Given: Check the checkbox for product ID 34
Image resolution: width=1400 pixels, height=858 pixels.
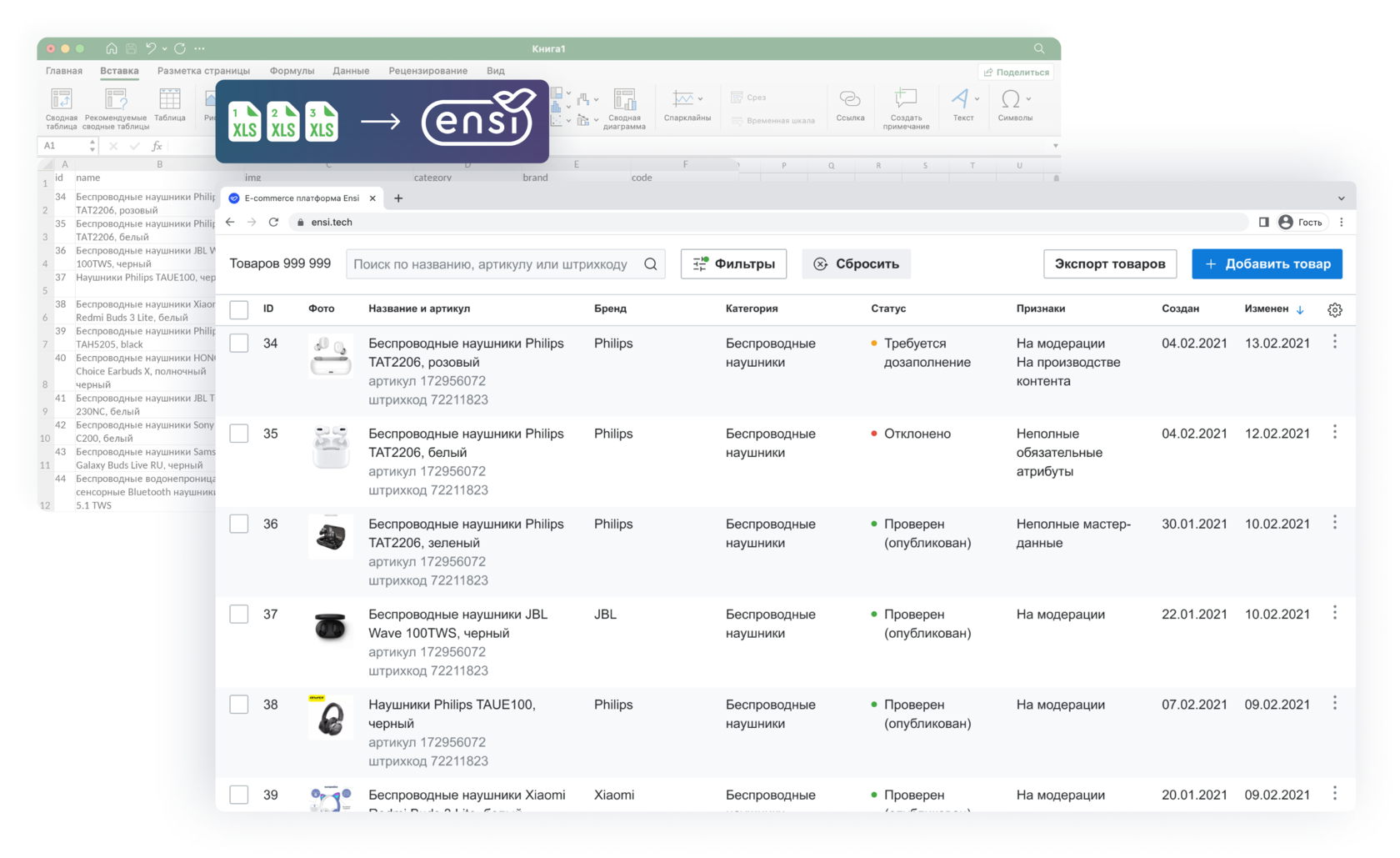Looking at the screenshot, I should (238, 343).
